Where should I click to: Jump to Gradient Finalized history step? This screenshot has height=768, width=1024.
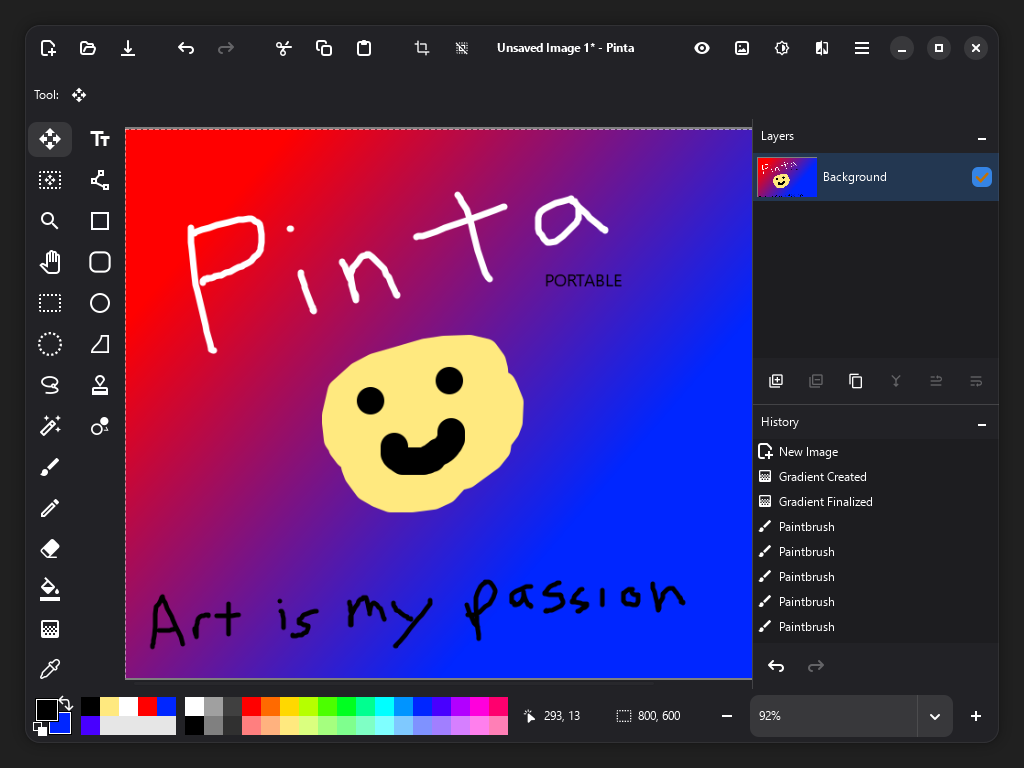tap(825, 502)
